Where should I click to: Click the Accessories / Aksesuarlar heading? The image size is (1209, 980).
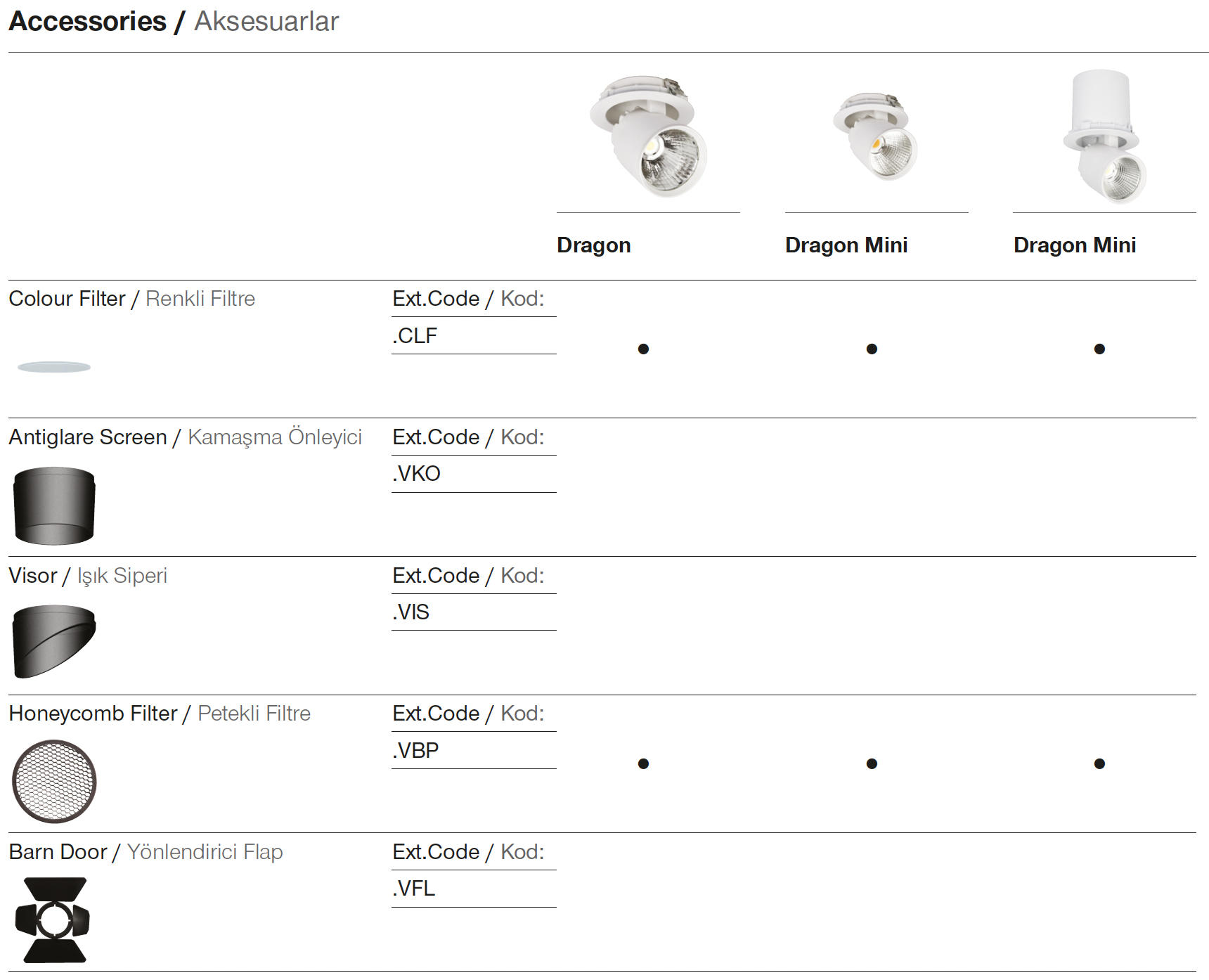tap(174, 22)
